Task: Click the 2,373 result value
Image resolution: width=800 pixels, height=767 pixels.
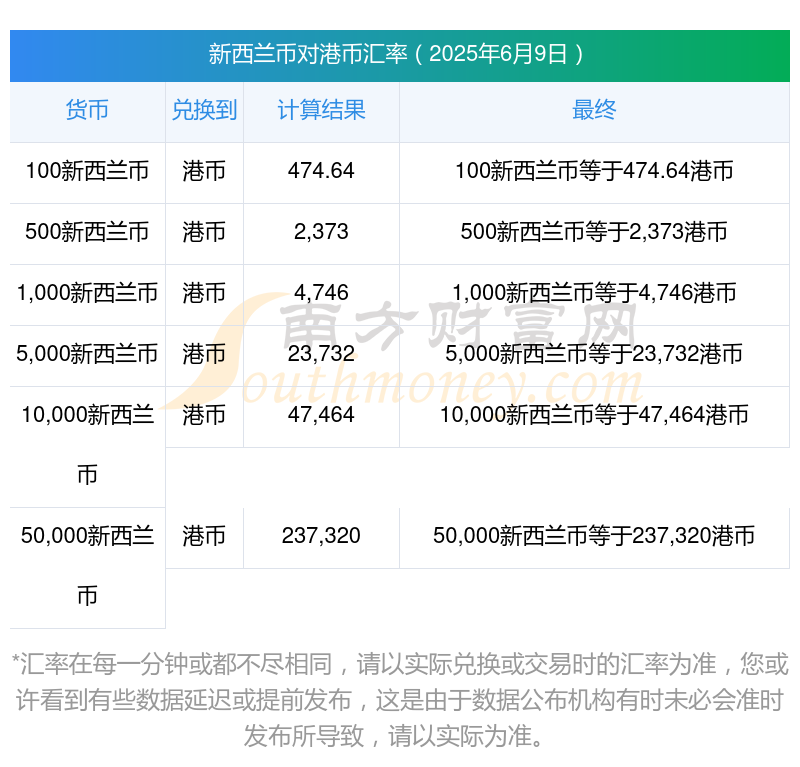Action: (x=321, y=232)
